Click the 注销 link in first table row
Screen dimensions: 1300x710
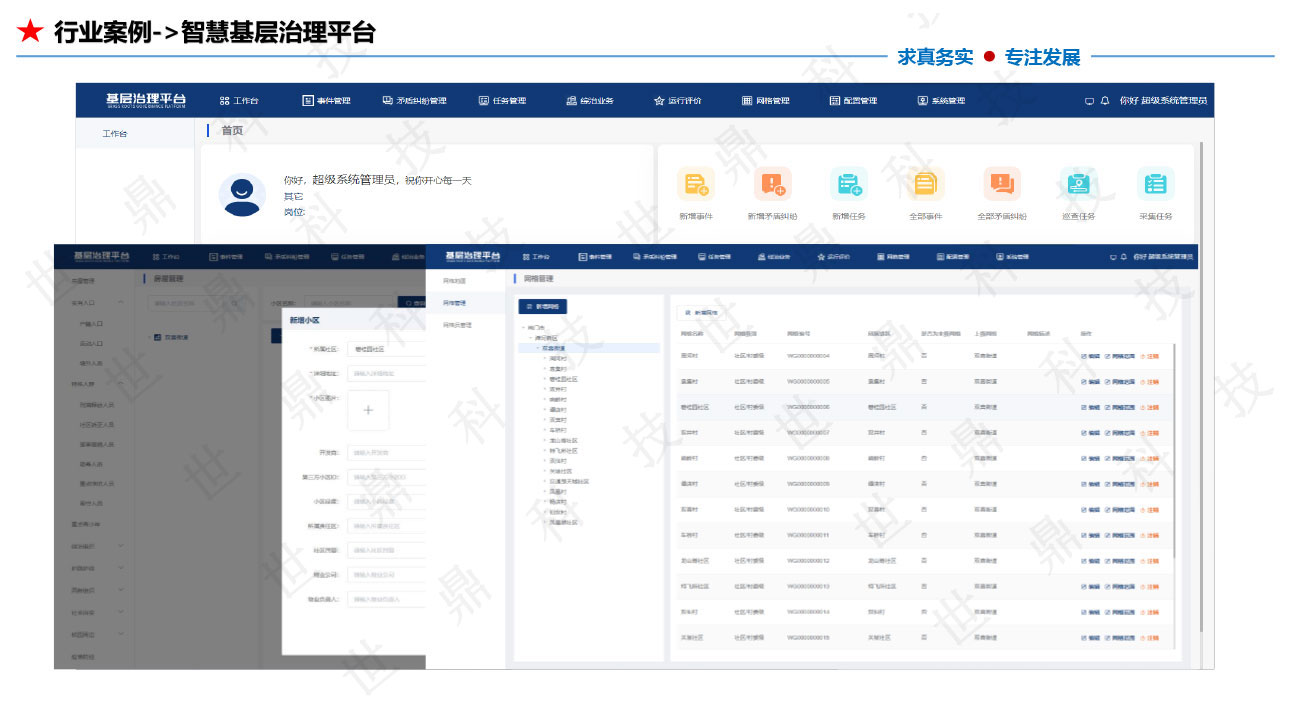[x=1150, y=356]
